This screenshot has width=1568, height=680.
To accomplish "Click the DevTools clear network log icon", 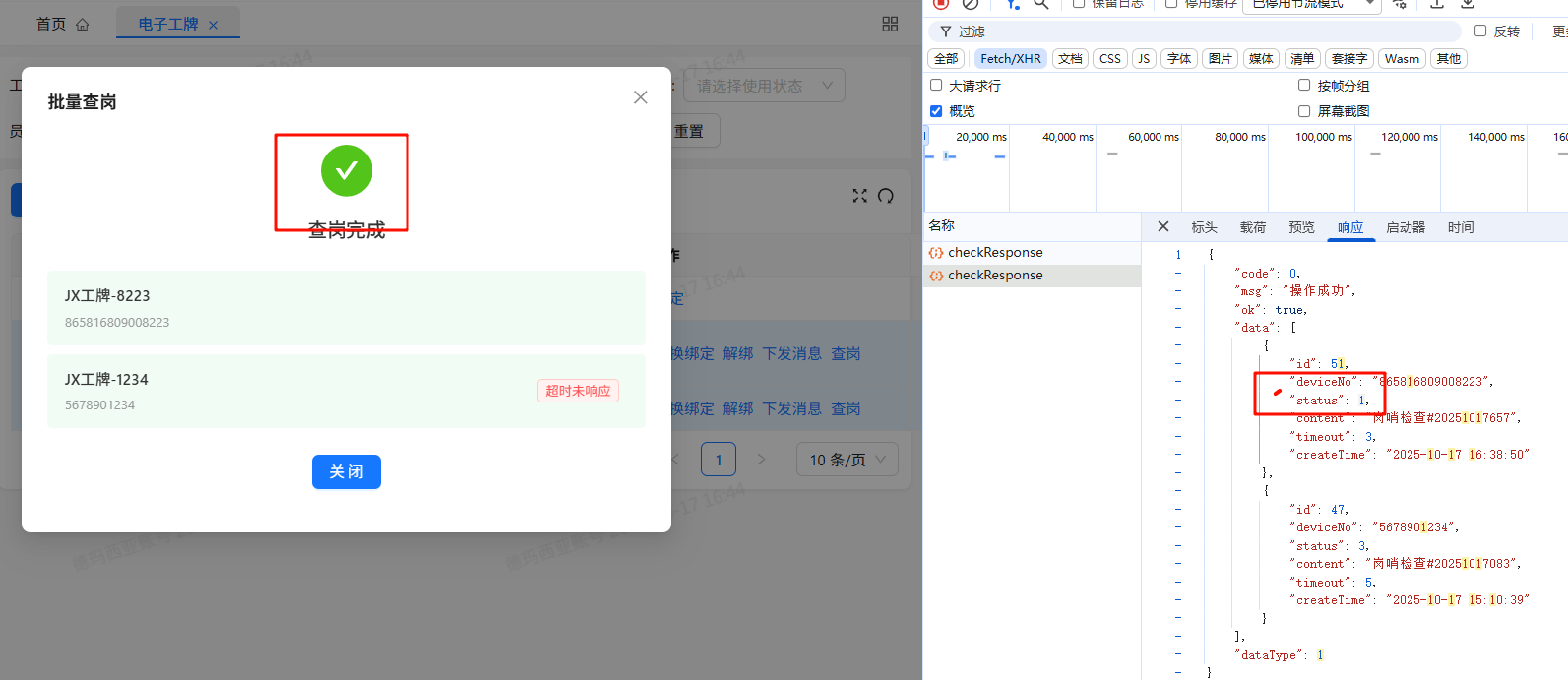I will 972,4.
